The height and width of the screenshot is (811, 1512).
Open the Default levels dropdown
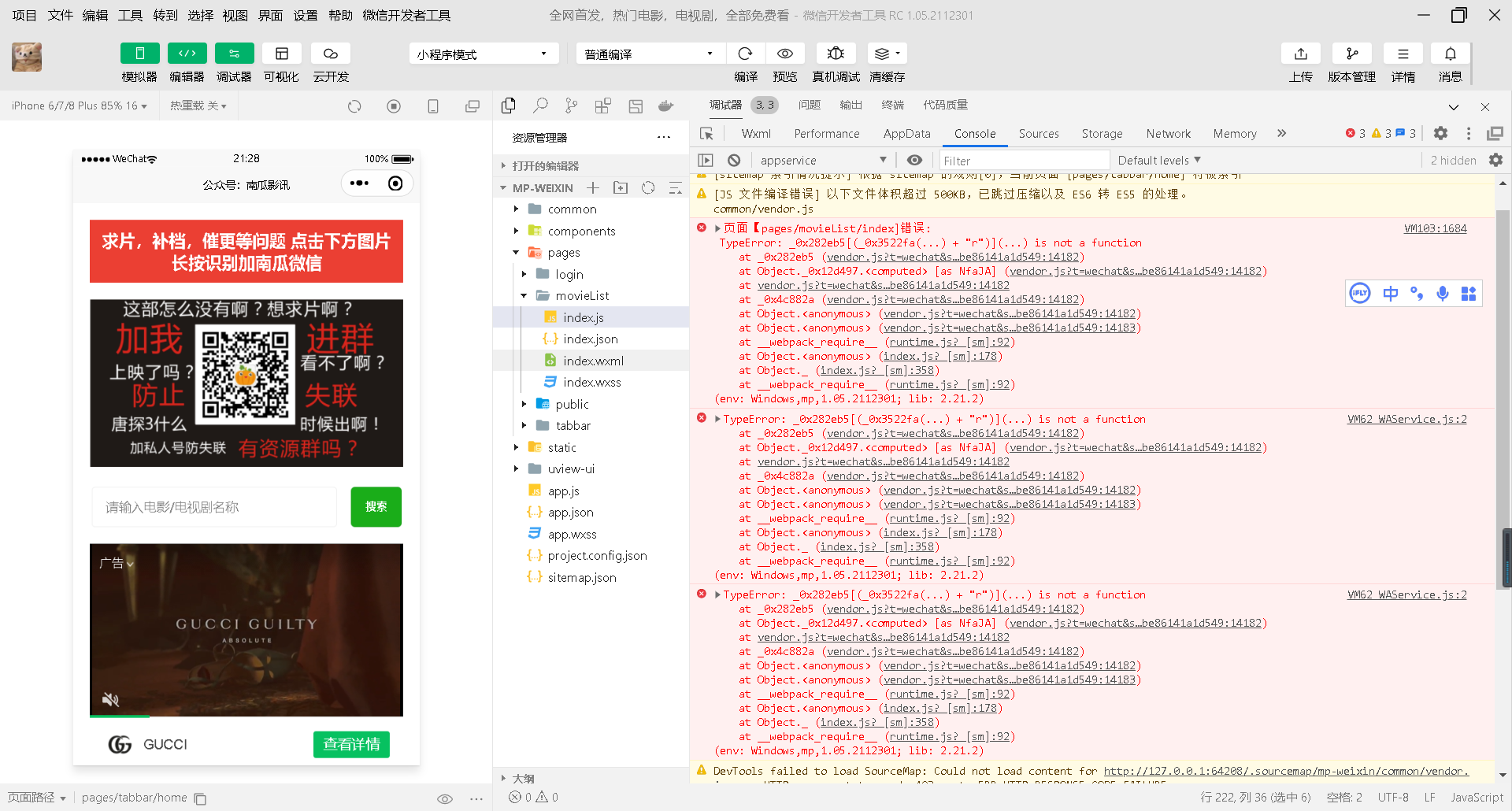click(x=1159, y=160)
